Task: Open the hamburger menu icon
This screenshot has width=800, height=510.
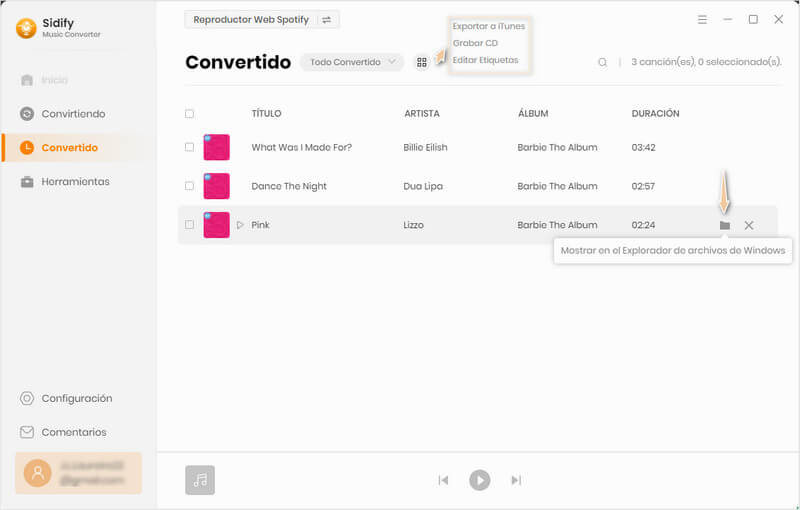Action: coord(703,19)
